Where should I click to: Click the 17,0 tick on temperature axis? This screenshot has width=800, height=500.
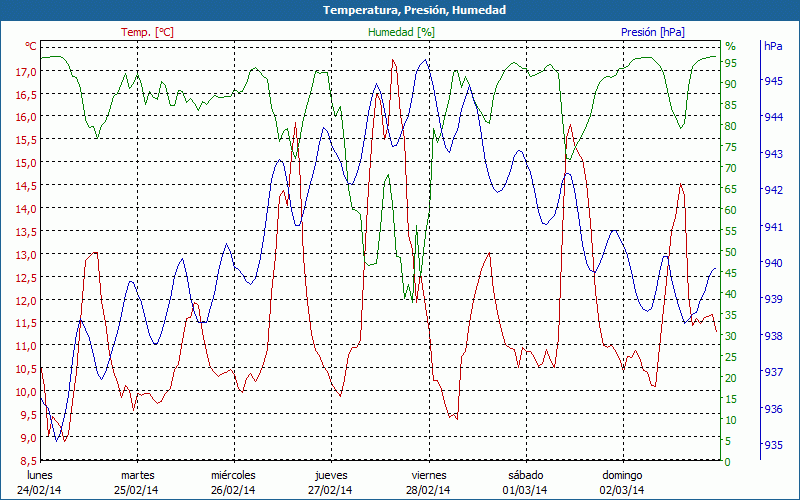tap(25, 72)
